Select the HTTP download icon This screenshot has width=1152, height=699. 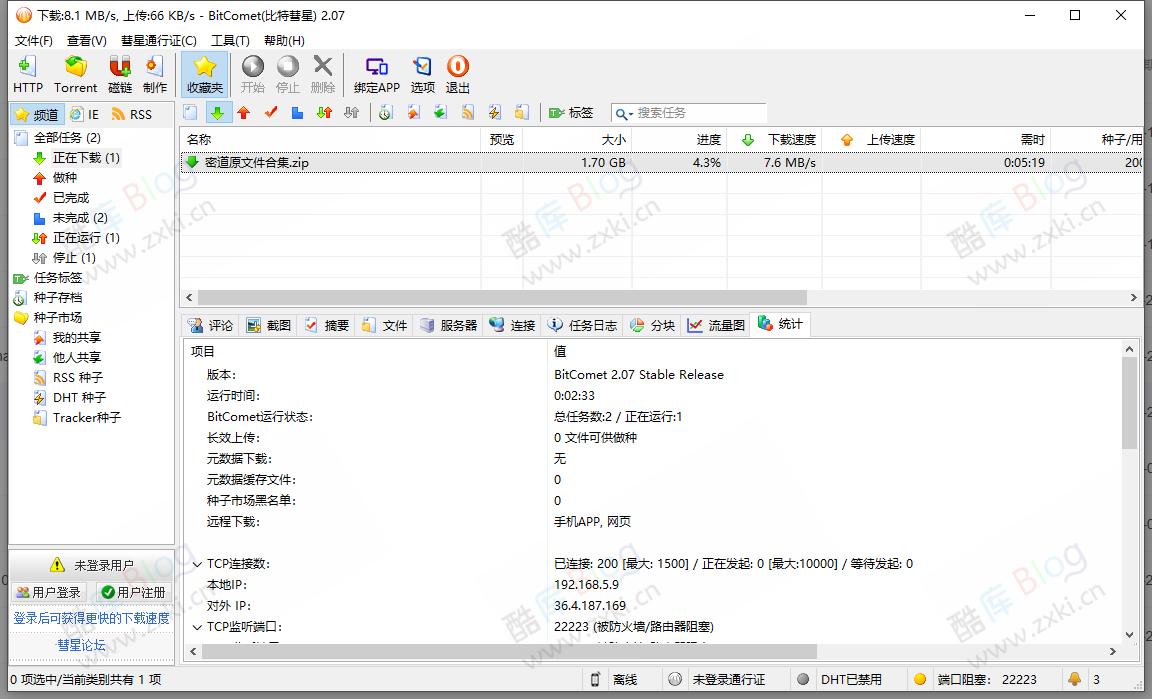click(x=27, y=73)
